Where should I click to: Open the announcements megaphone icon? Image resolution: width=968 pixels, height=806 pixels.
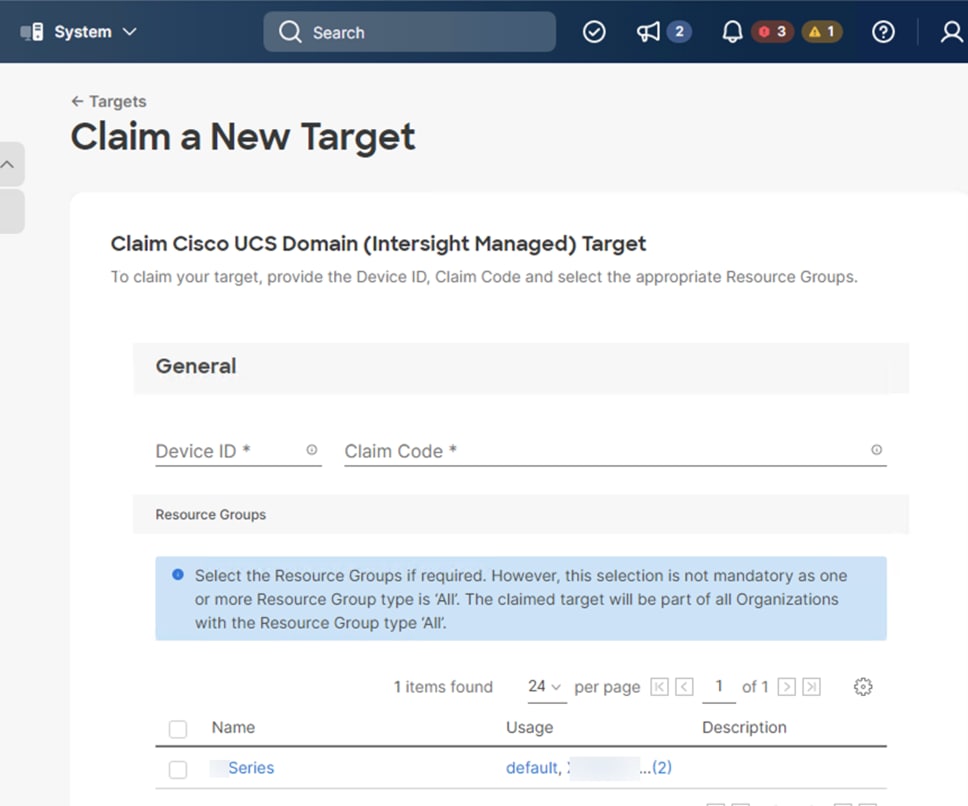click(648, 31)
